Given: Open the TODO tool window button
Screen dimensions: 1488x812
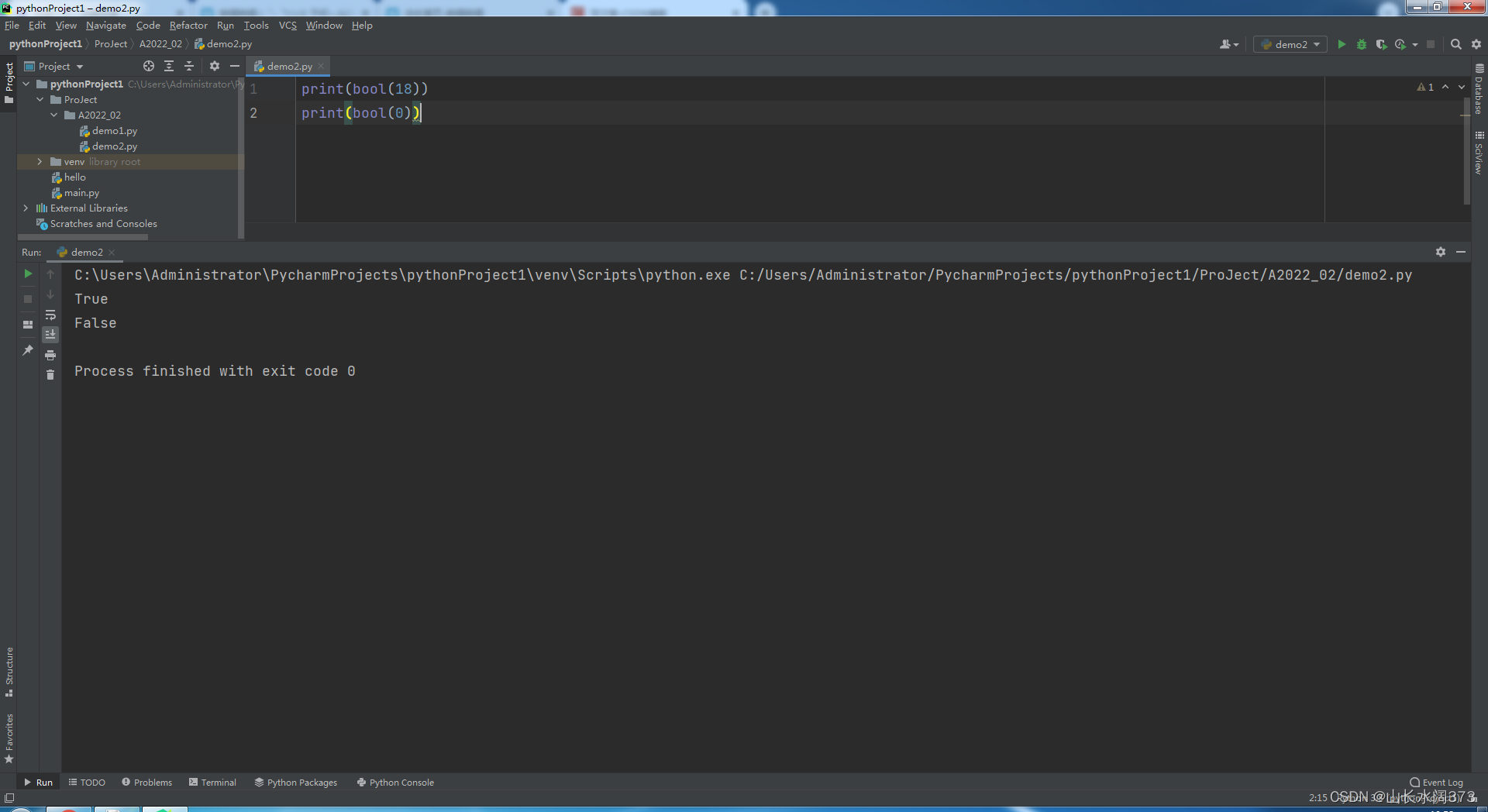Looking at the screenshot, I should point(87,782).
